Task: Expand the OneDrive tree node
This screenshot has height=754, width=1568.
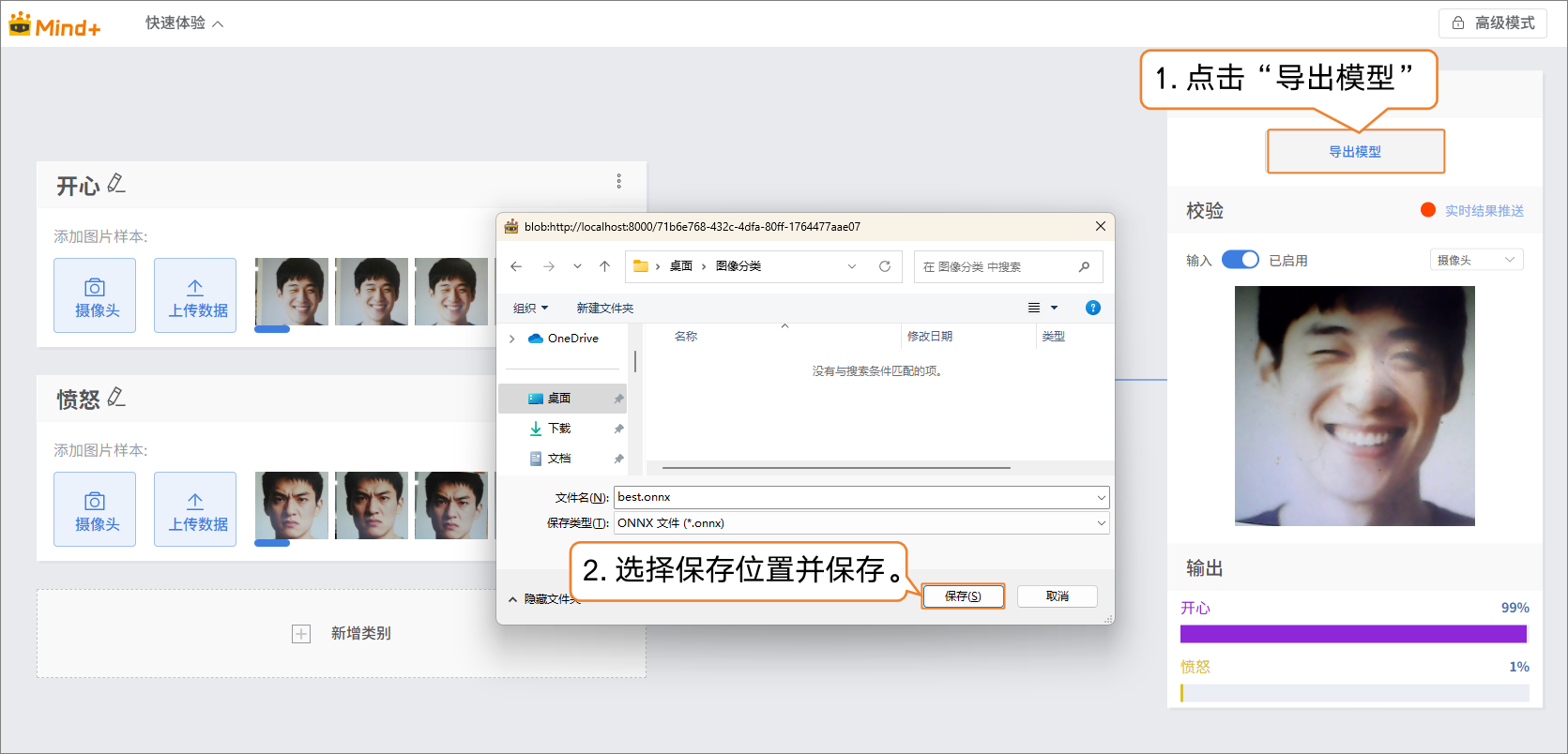Action: 512,339
